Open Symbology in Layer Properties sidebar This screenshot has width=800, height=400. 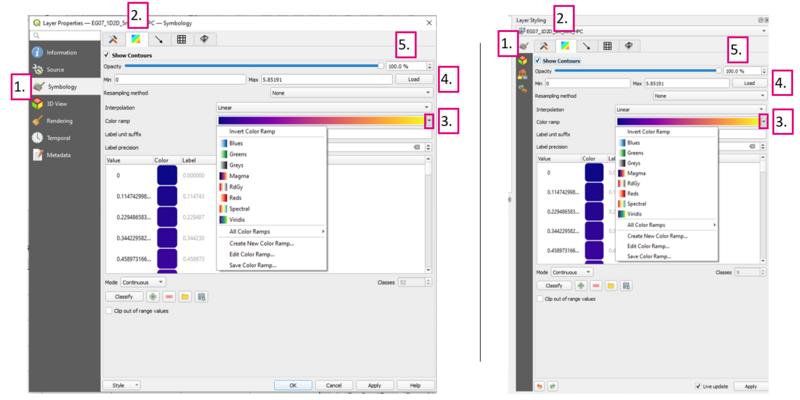(62, 87)
